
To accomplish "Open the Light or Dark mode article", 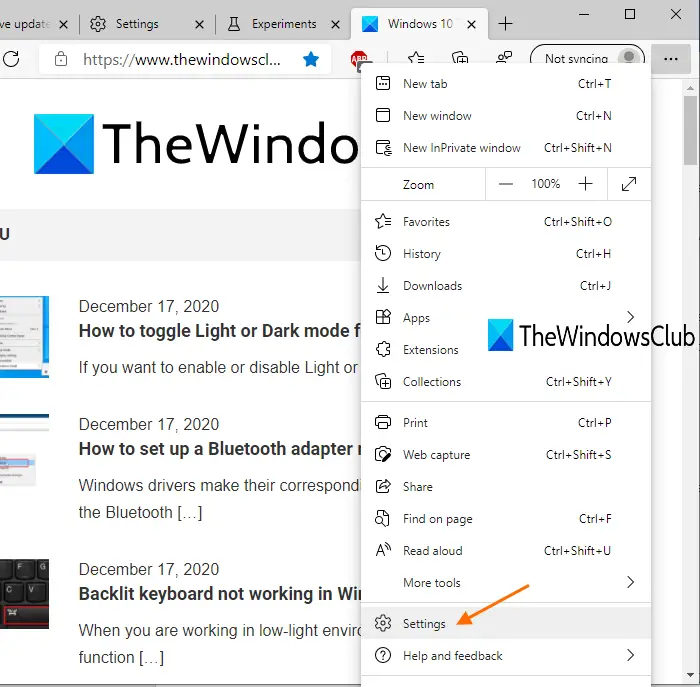I will (x=219, y=331).
